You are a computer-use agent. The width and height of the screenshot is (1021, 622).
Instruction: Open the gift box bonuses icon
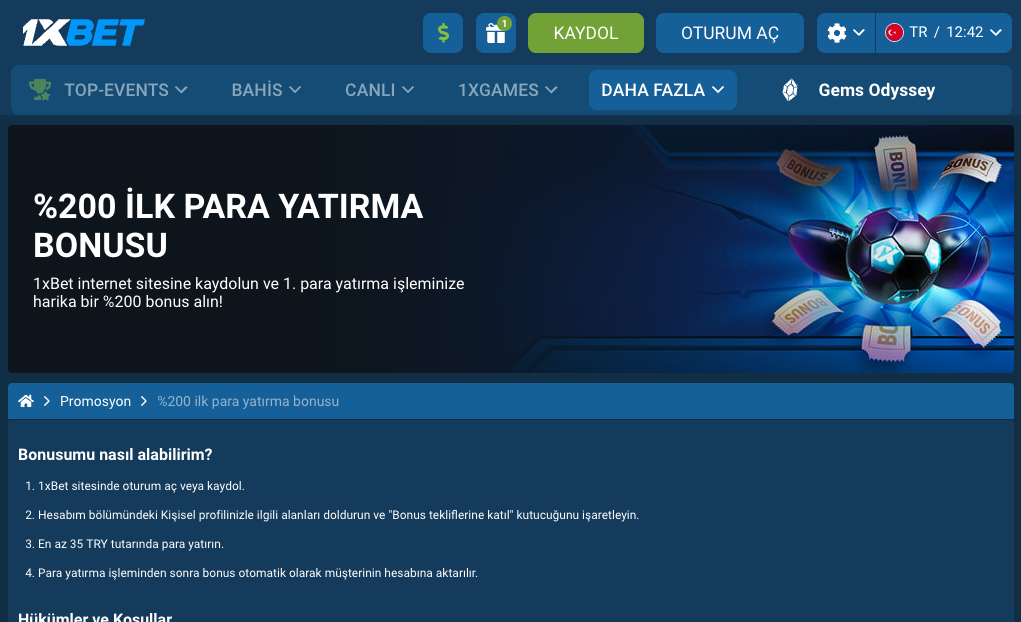coord(496,33)
